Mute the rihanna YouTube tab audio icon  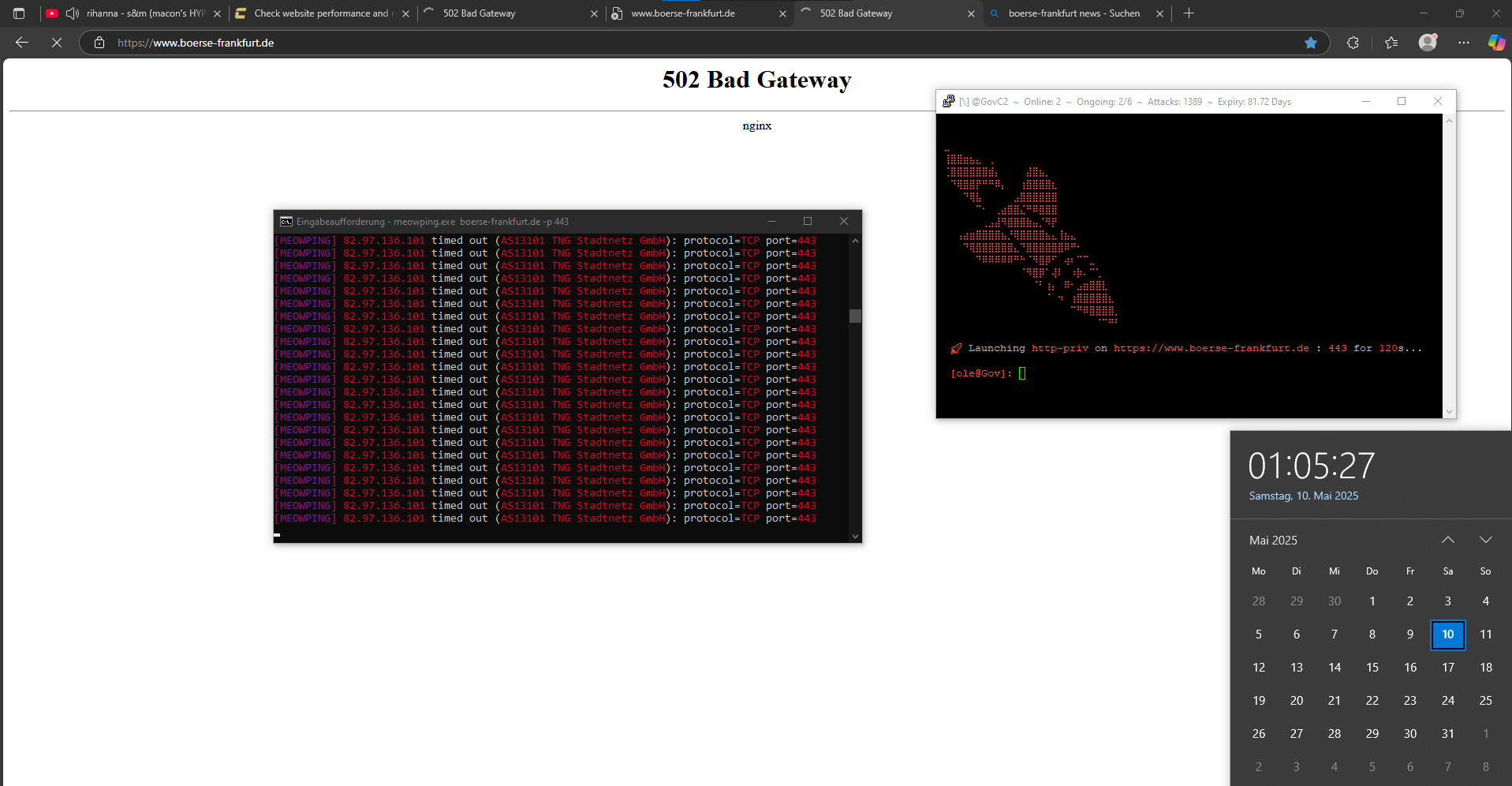(73, 13)
